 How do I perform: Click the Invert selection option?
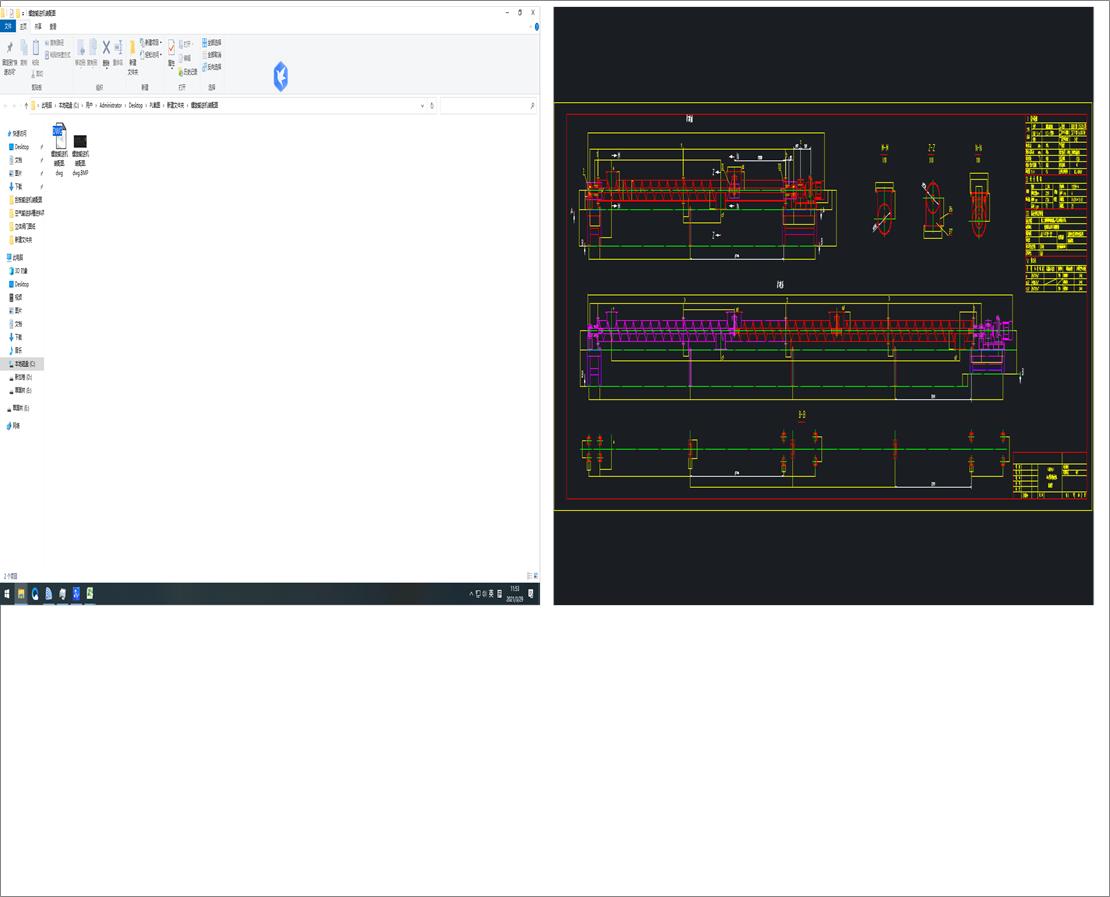(212, 67)
